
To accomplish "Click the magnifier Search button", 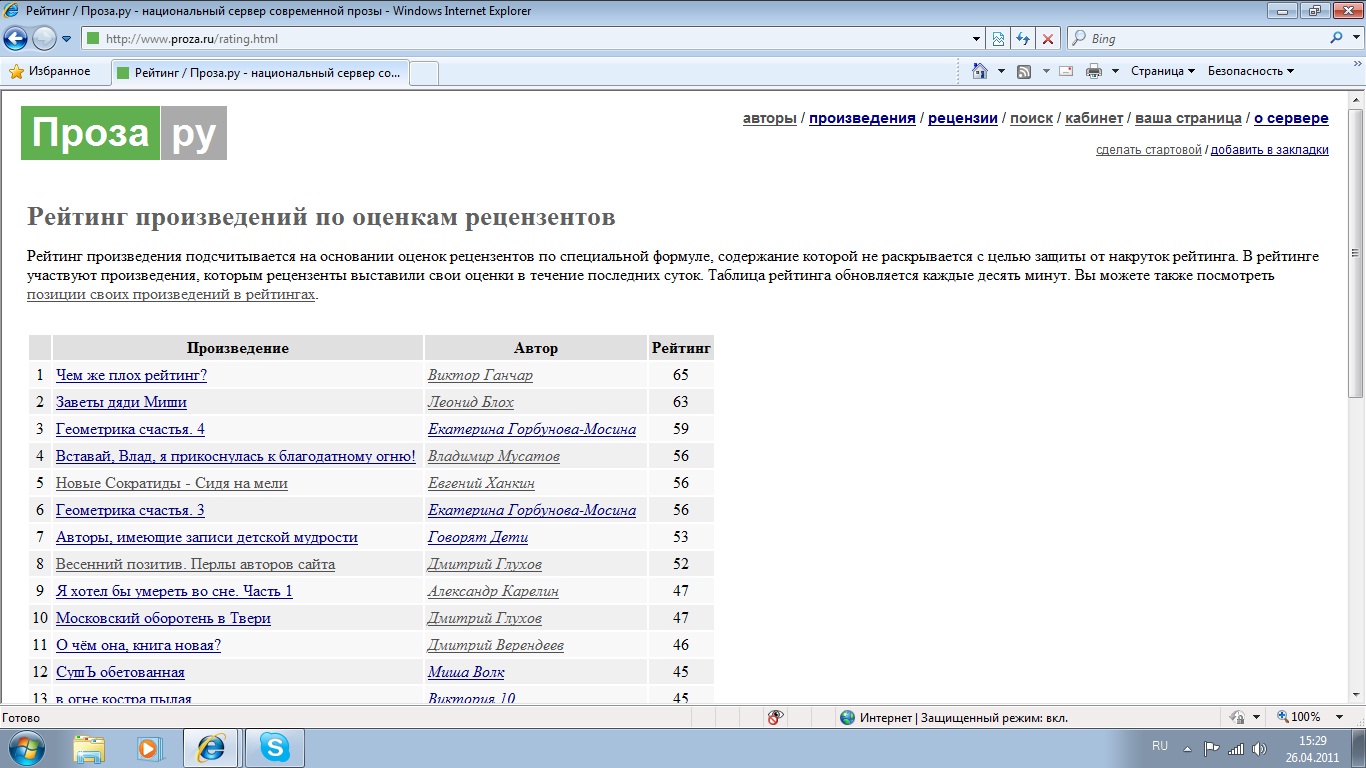I will tap(1337, 39).
